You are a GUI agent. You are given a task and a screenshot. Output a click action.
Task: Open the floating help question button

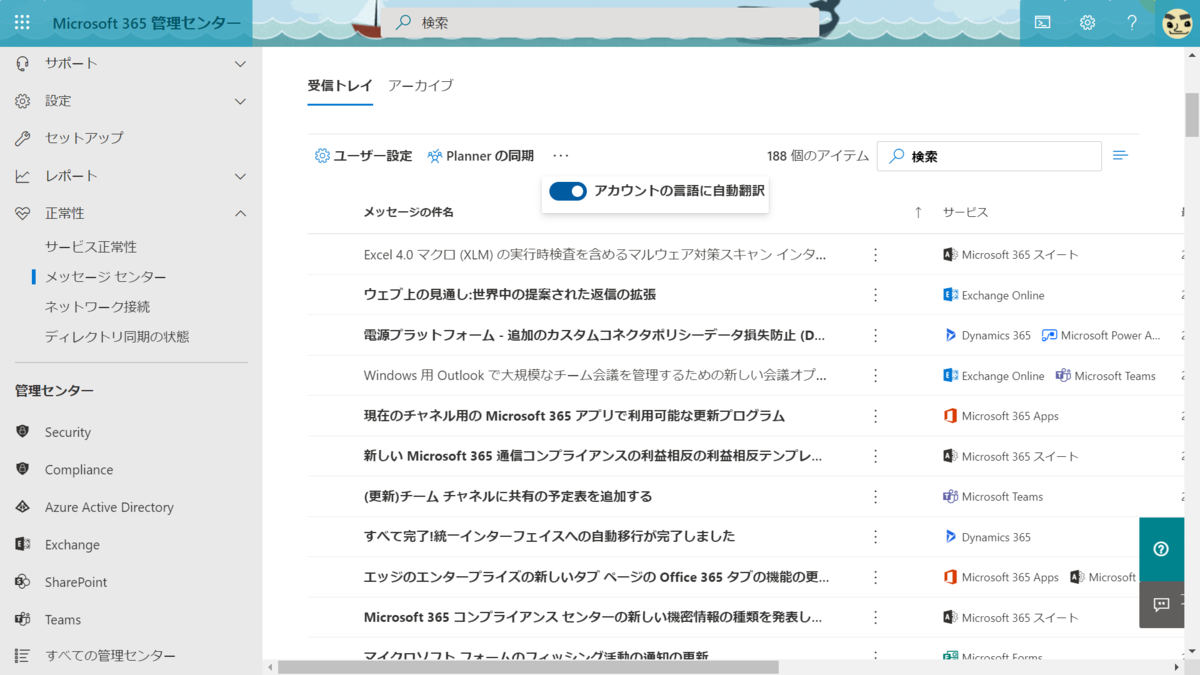[x=1161, y=549]
